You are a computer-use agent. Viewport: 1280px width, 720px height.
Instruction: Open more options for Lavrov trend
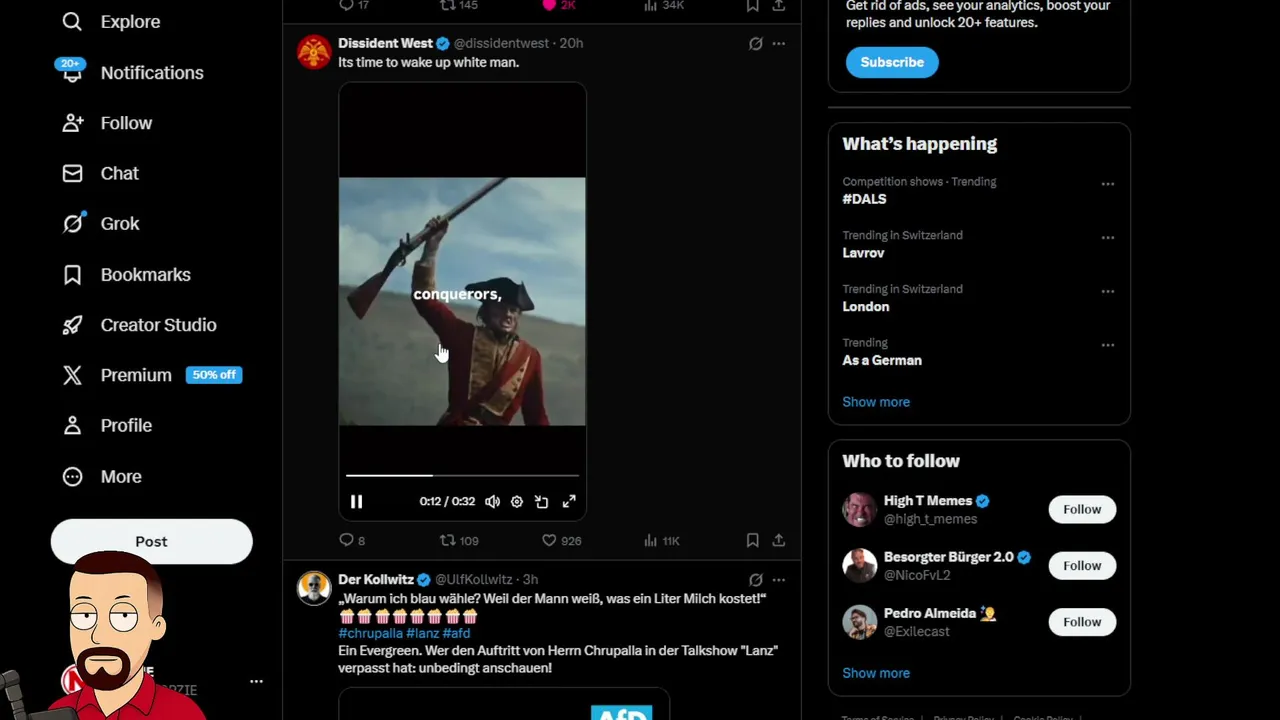(x=1107, y=238)
